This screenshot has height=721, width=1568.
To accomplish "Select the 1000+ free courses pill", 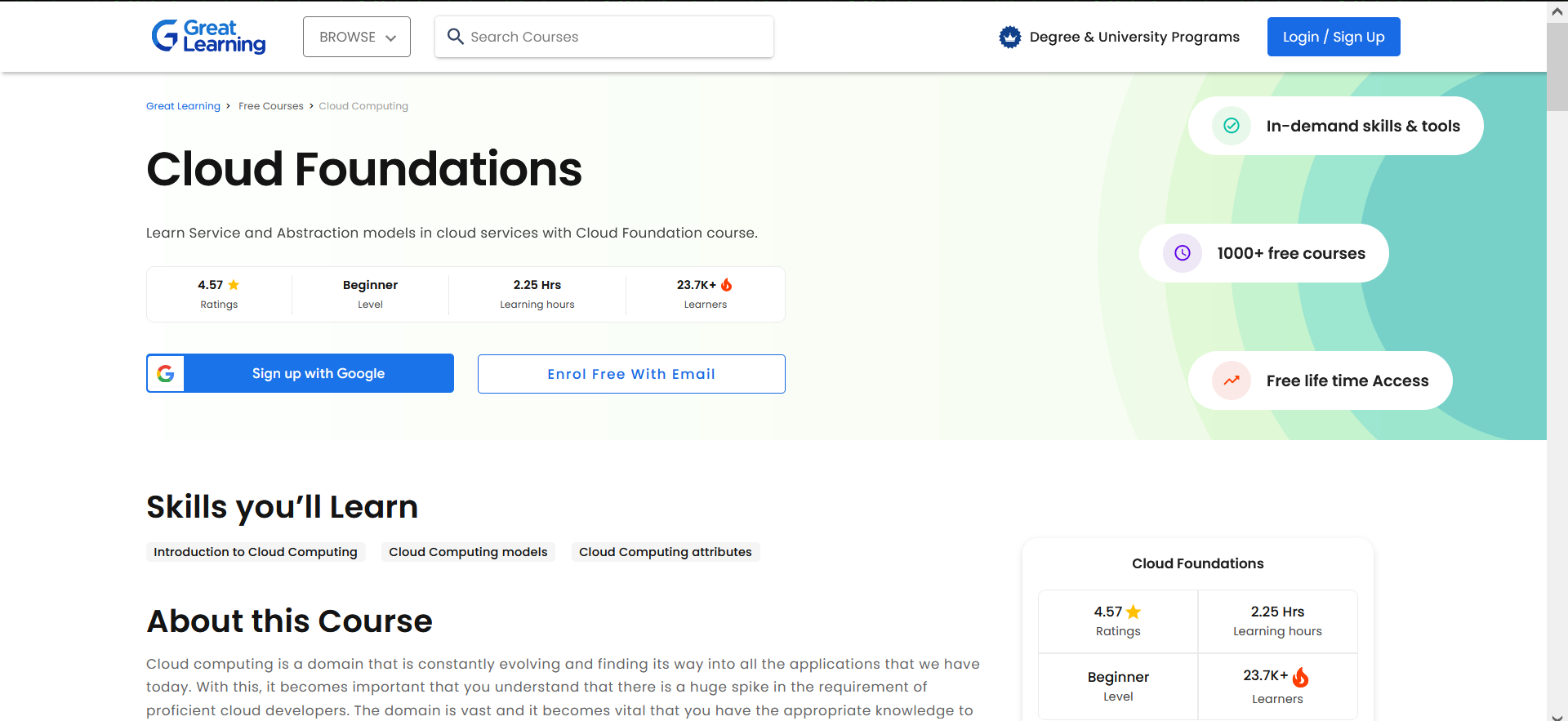I will click(1264, 253).
